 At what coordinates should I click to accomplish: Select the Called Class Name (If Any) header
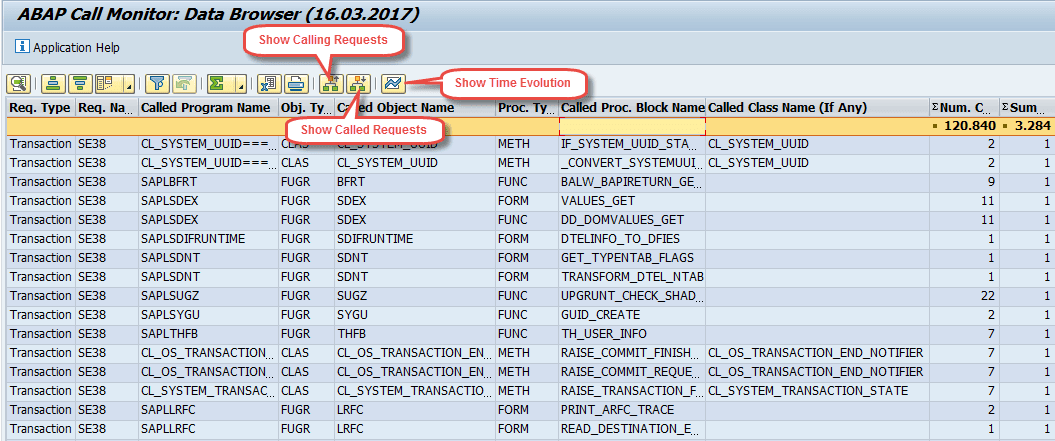tap(817, 108)
